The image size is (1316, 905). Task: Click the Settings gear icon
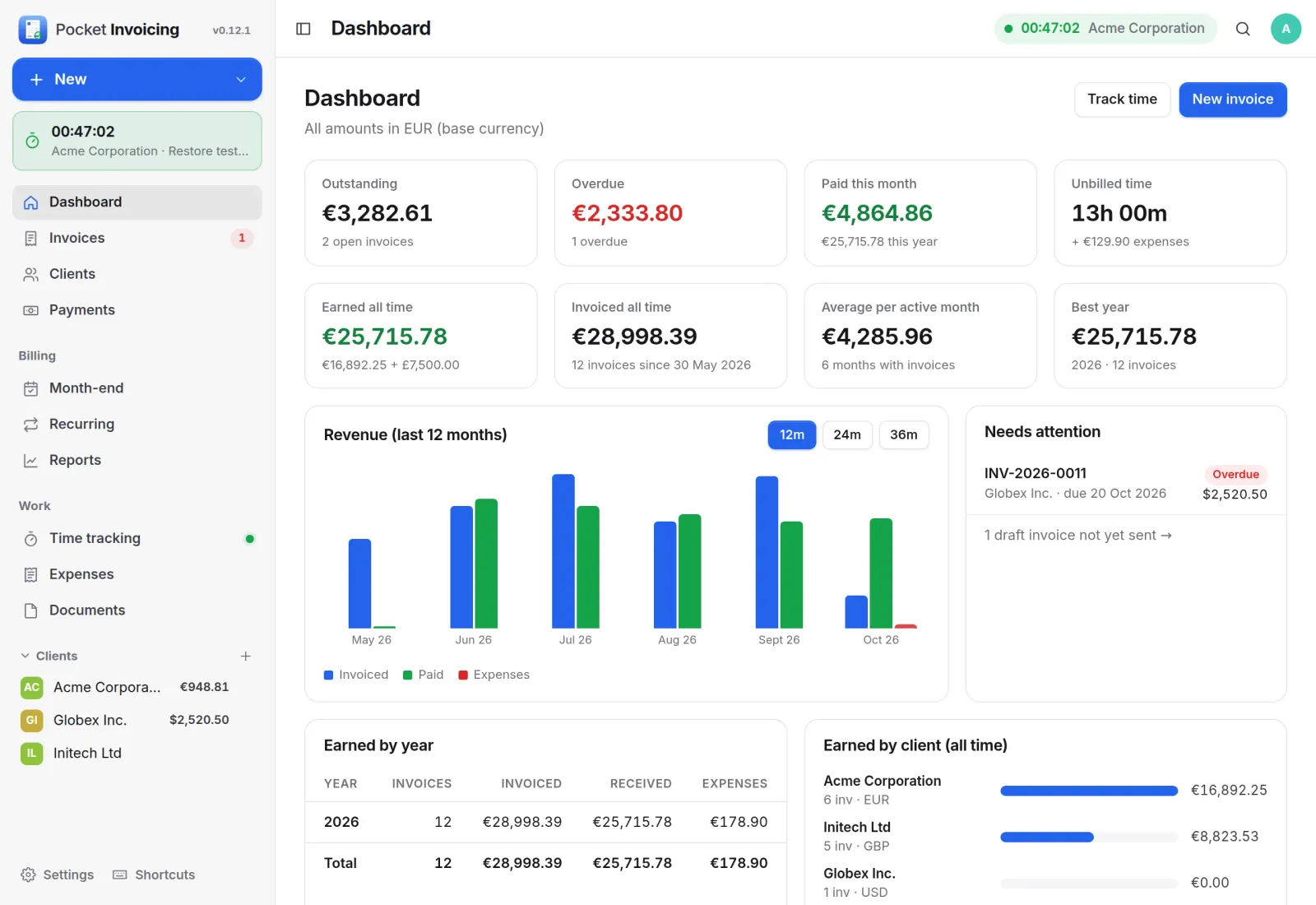(28, 875)
